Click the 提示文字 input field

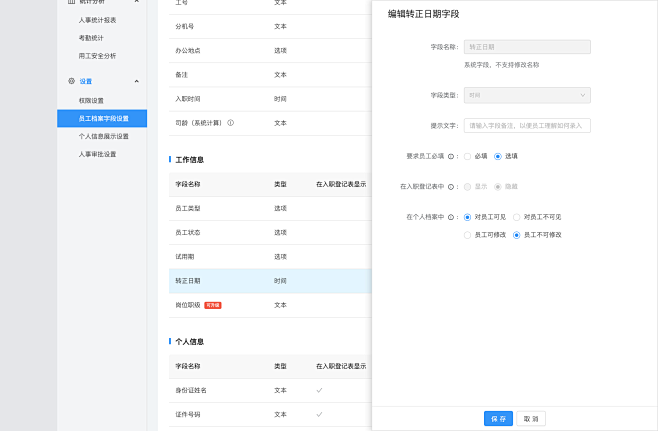point(527,125)
